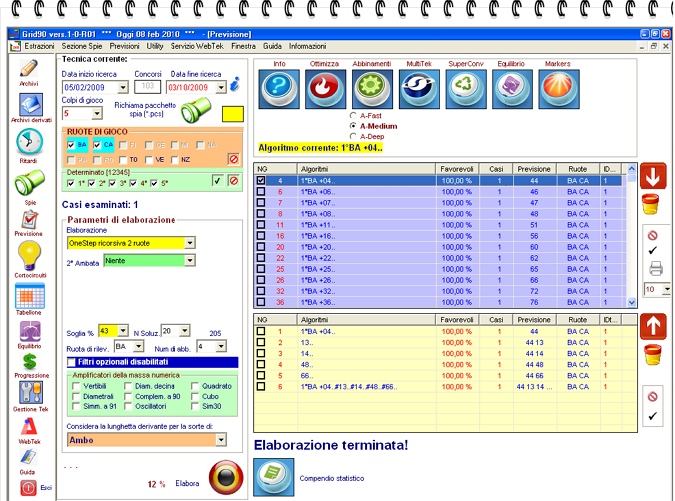Enable the TO wheel checkbox

tap(123, 160)
